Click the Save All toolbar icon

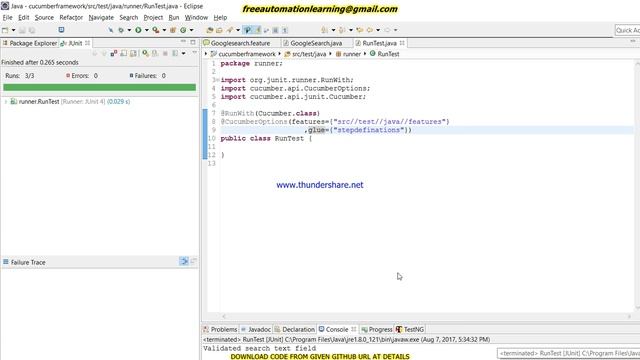[32, 30]
